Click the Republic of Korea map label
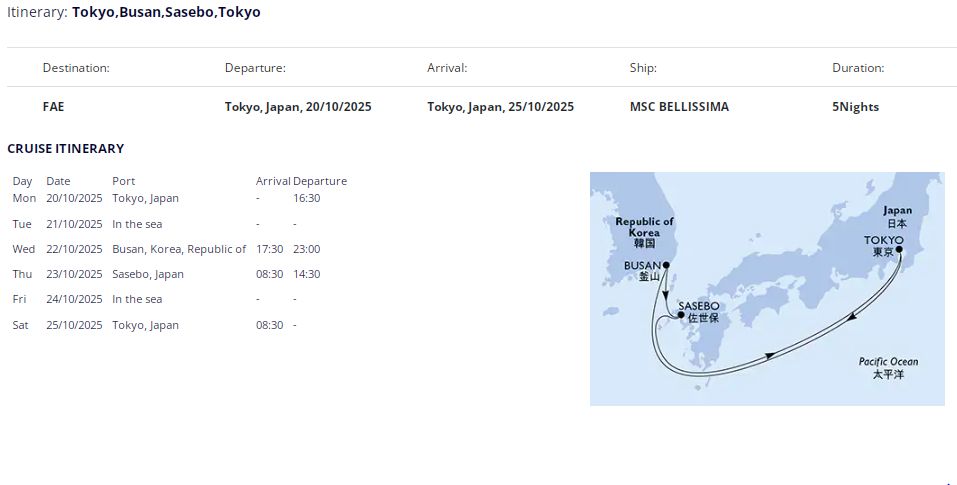This screenshot has width=957, height=485. (x=644, y=227)
